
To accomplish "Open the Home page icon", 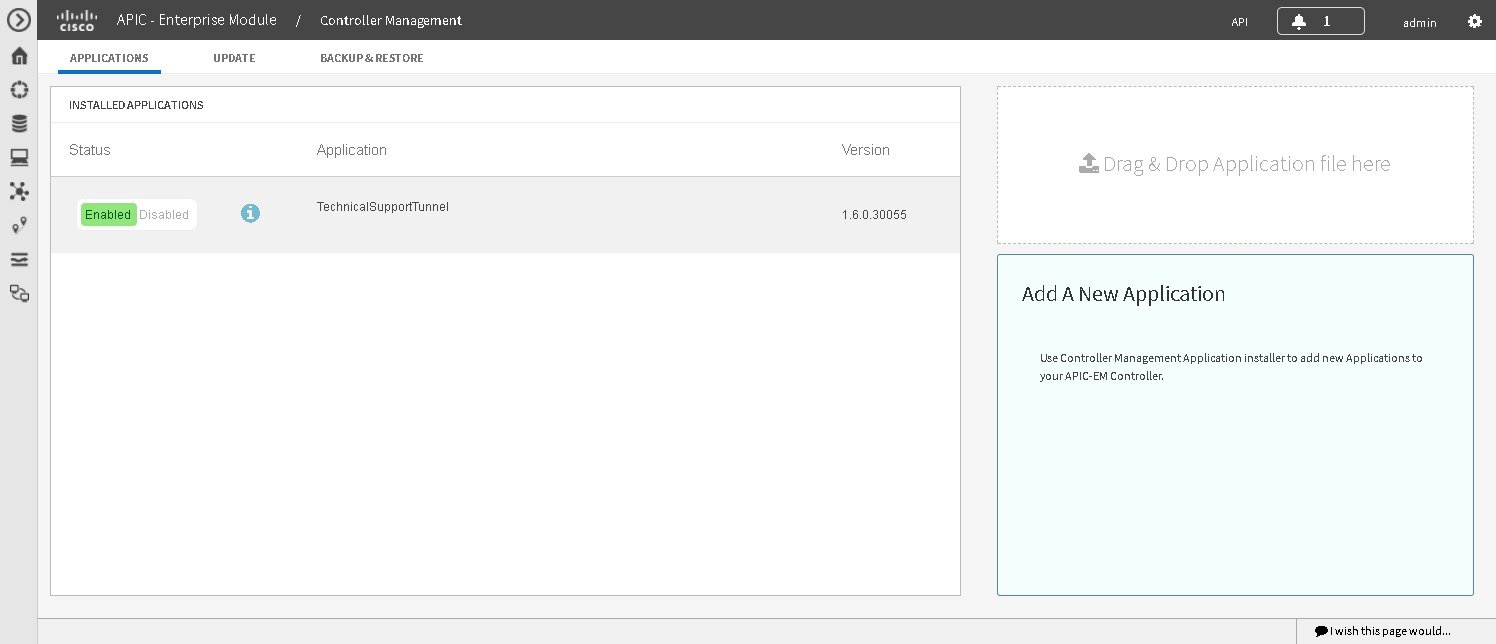I will [x=18, y=56].
